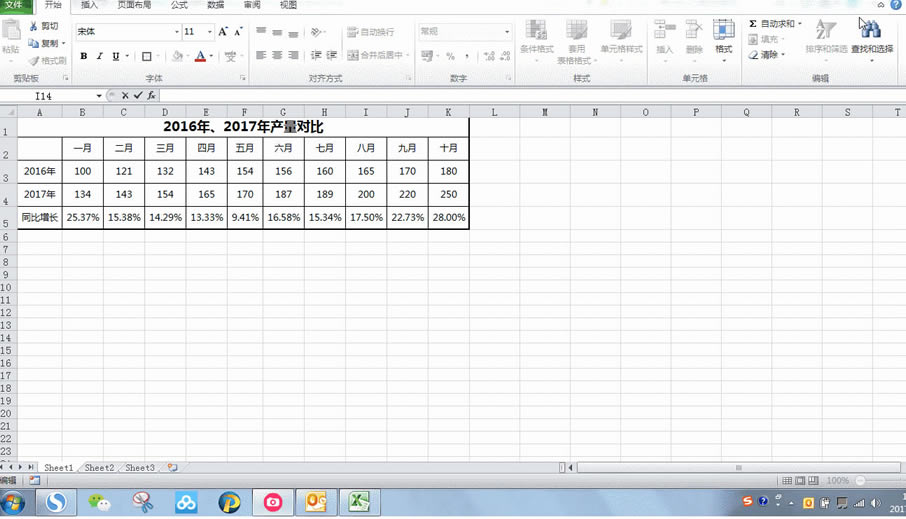The height and width of the screenshot is (519, 906).
Task: Toggle Bold formatting
Action: click(x=84, y=56)
